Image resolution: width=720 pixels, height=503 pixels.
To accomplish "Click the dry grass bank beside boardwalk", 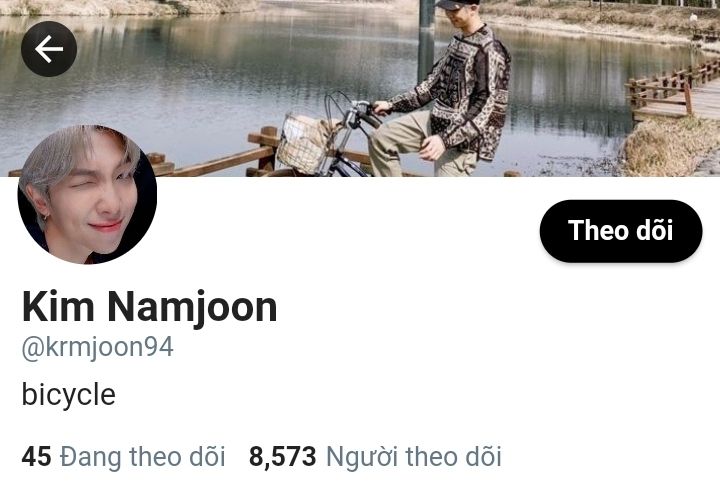I will coord(669,146).
